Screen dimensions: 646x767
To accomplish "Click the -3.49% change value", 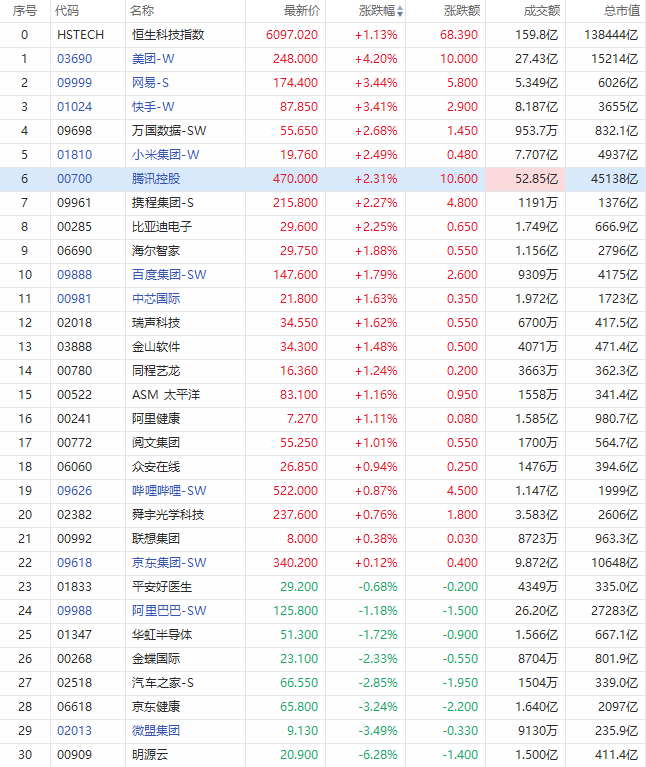I will coord(378,730).
